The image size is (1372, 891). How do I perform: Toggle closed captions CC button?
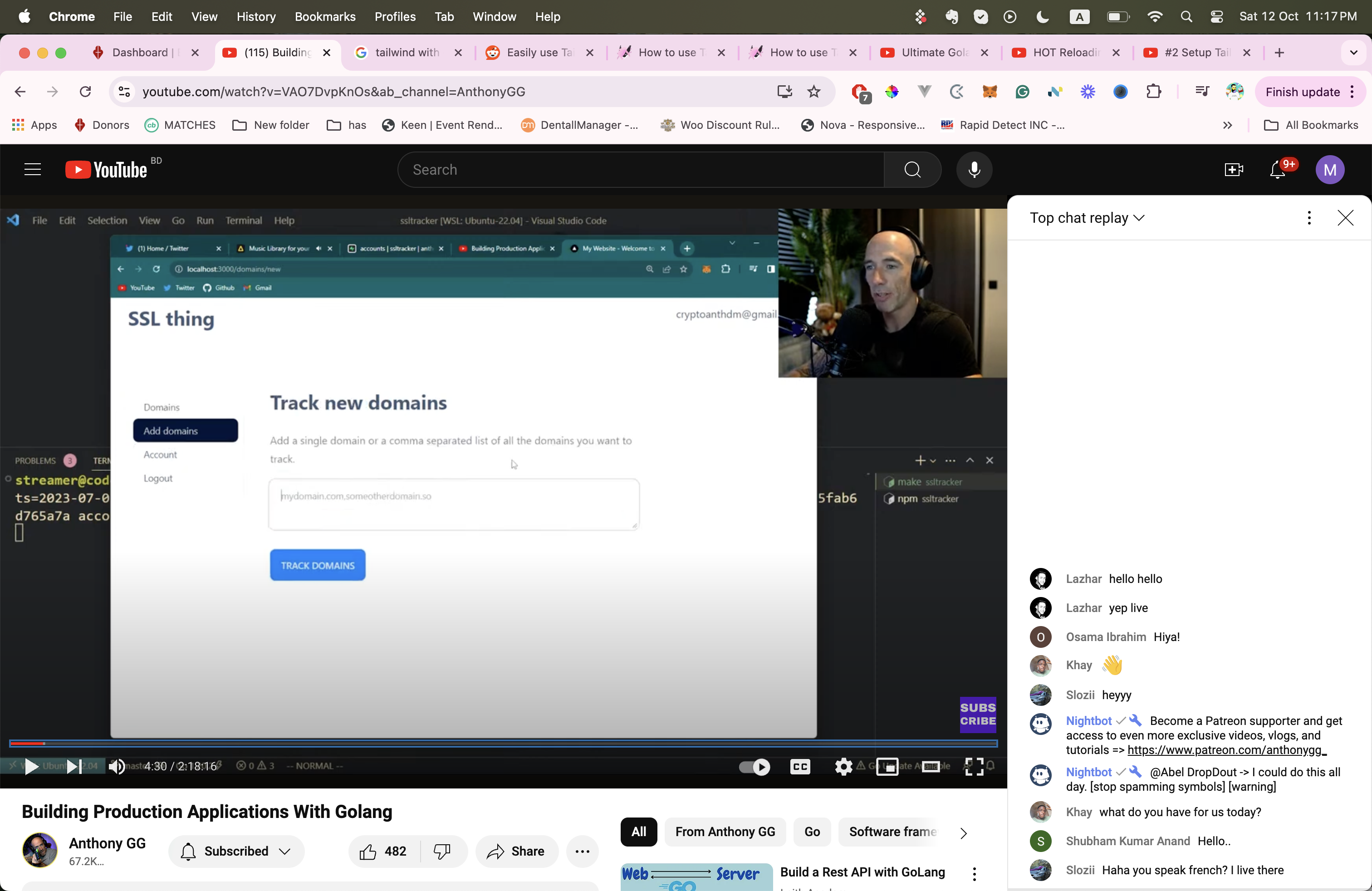pos(799,767)
